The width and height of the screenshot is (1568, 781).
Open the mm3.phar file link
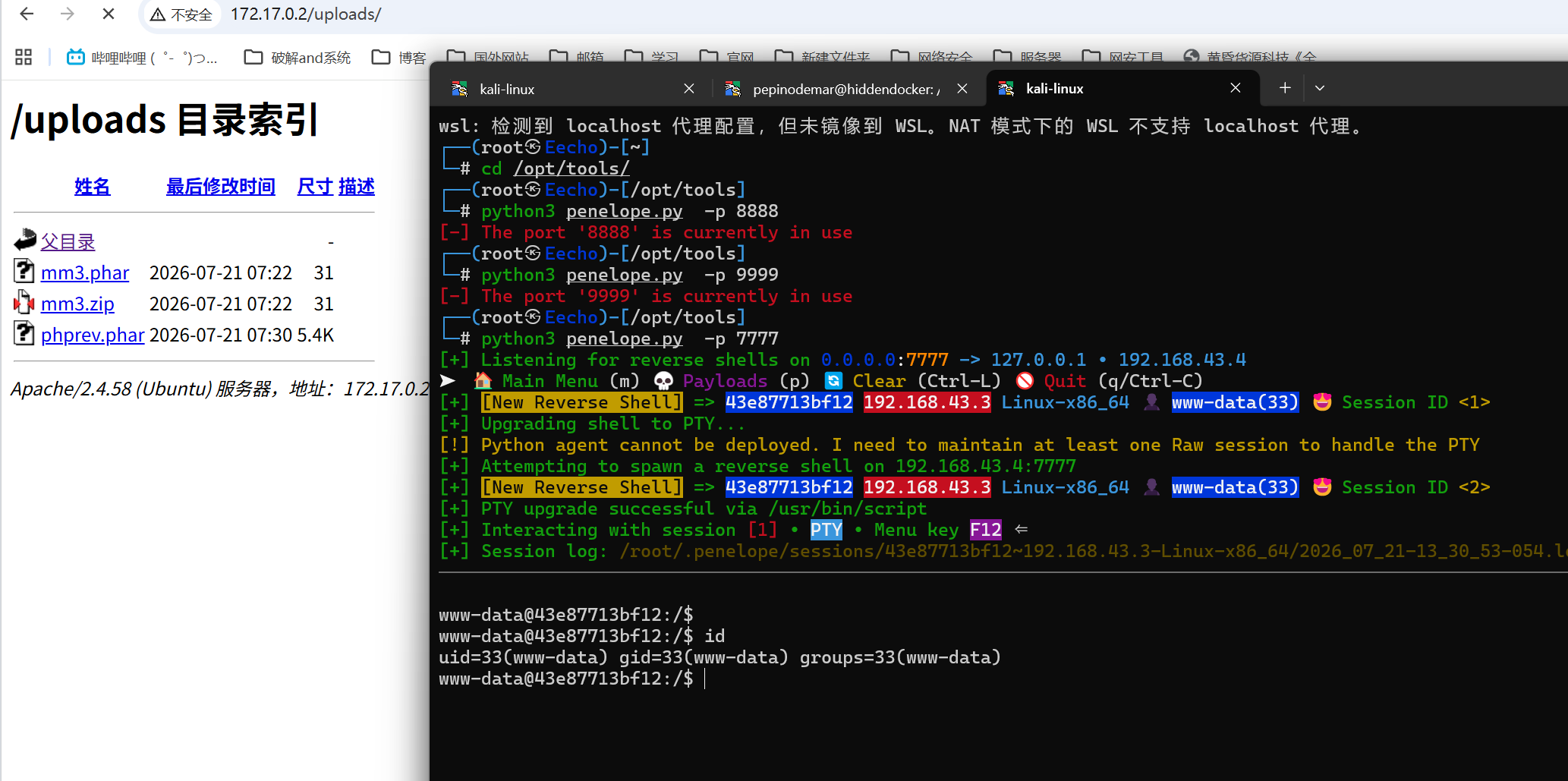point(85,273)
